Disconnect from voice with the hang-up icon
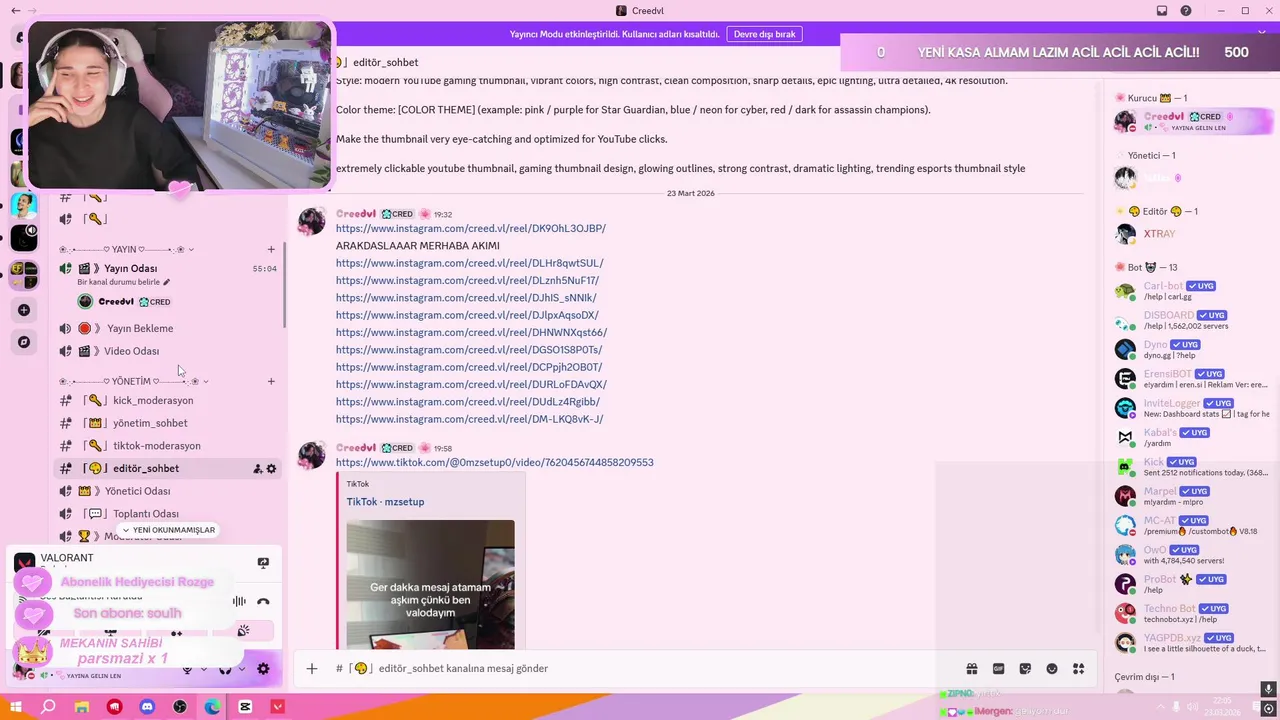Image resolution: width=1280 pixels, height=720 pixels. [263, 601]
